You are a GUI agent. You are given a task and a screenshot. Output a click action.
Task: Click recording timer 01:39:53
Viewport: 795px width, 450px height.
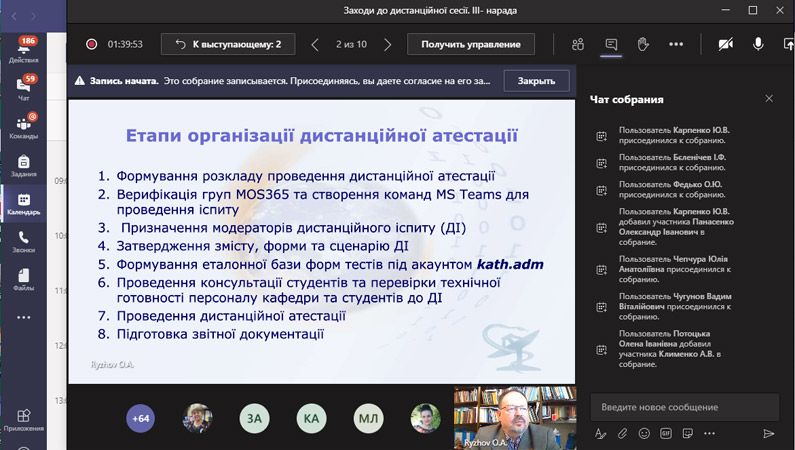point(125,44)
